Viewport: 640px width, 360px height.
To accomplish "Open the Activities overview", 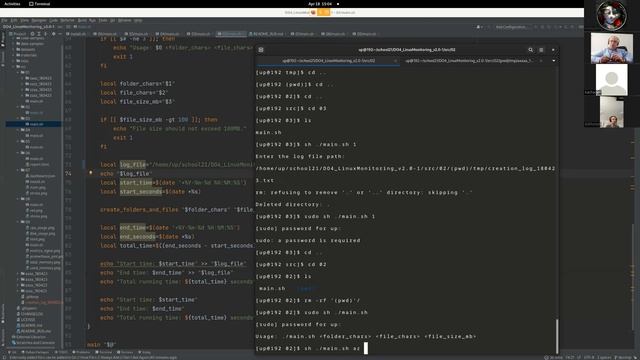I will point(12,4).
